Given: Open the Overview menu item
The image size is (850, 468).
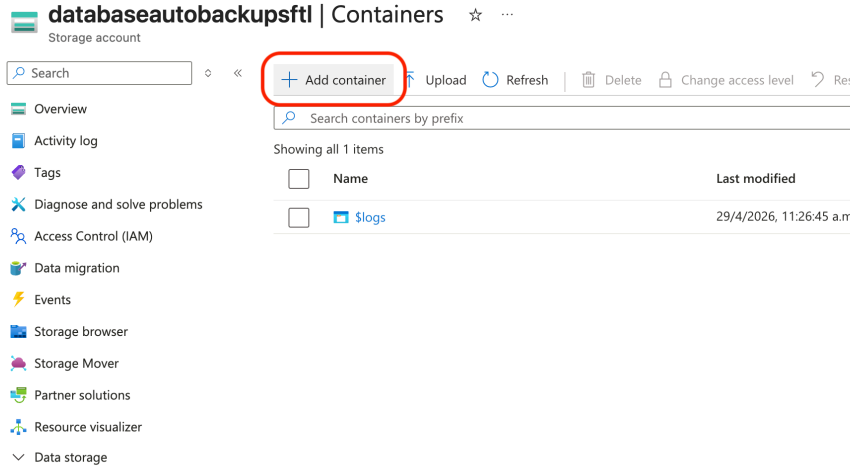Looking at the screenshot, I should tap(60, 109).
